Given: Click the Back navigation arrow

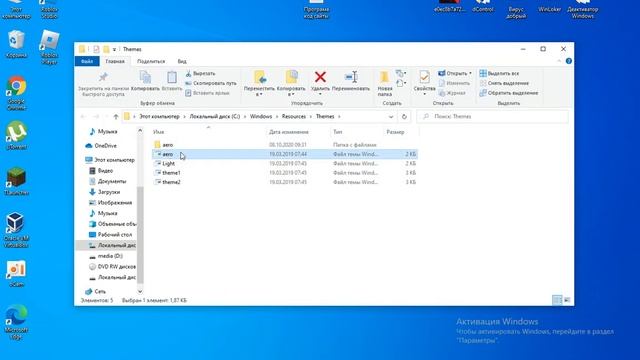Looking at the screenshot, I should click(x=84, y=117).
